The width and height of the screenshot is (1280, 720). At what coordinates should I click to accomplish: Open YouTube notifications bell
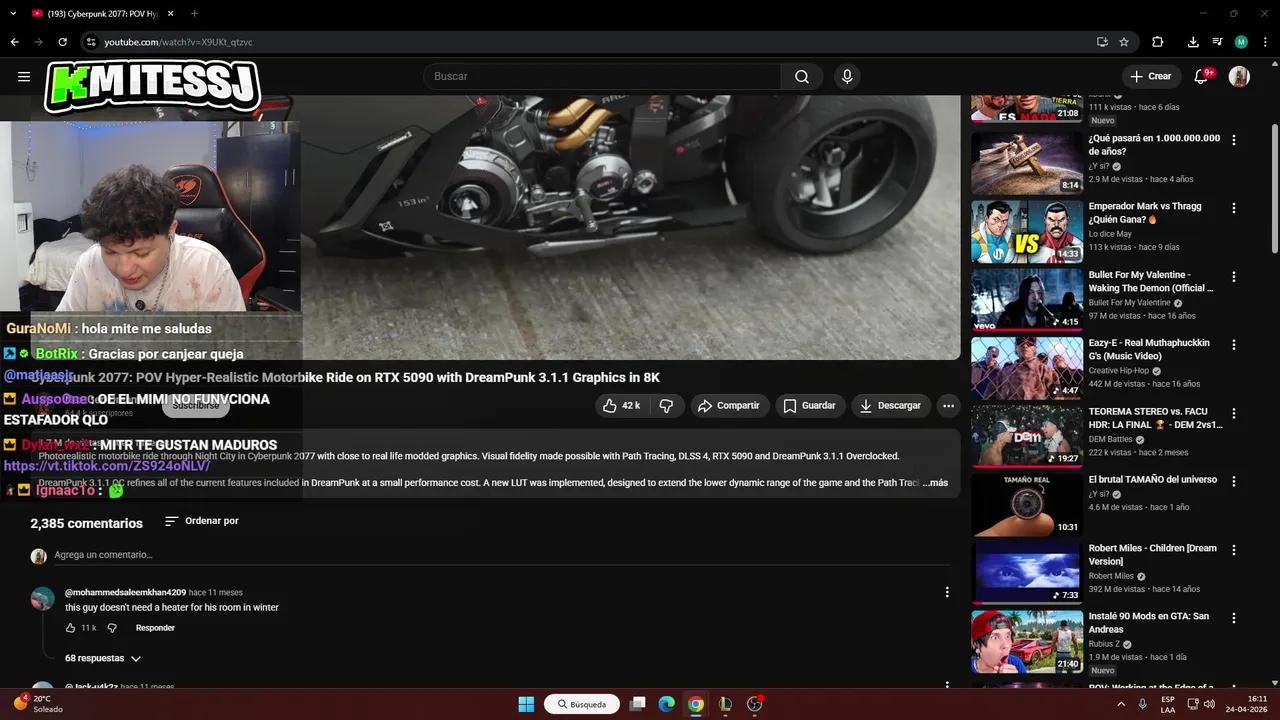coord(1202,76)
